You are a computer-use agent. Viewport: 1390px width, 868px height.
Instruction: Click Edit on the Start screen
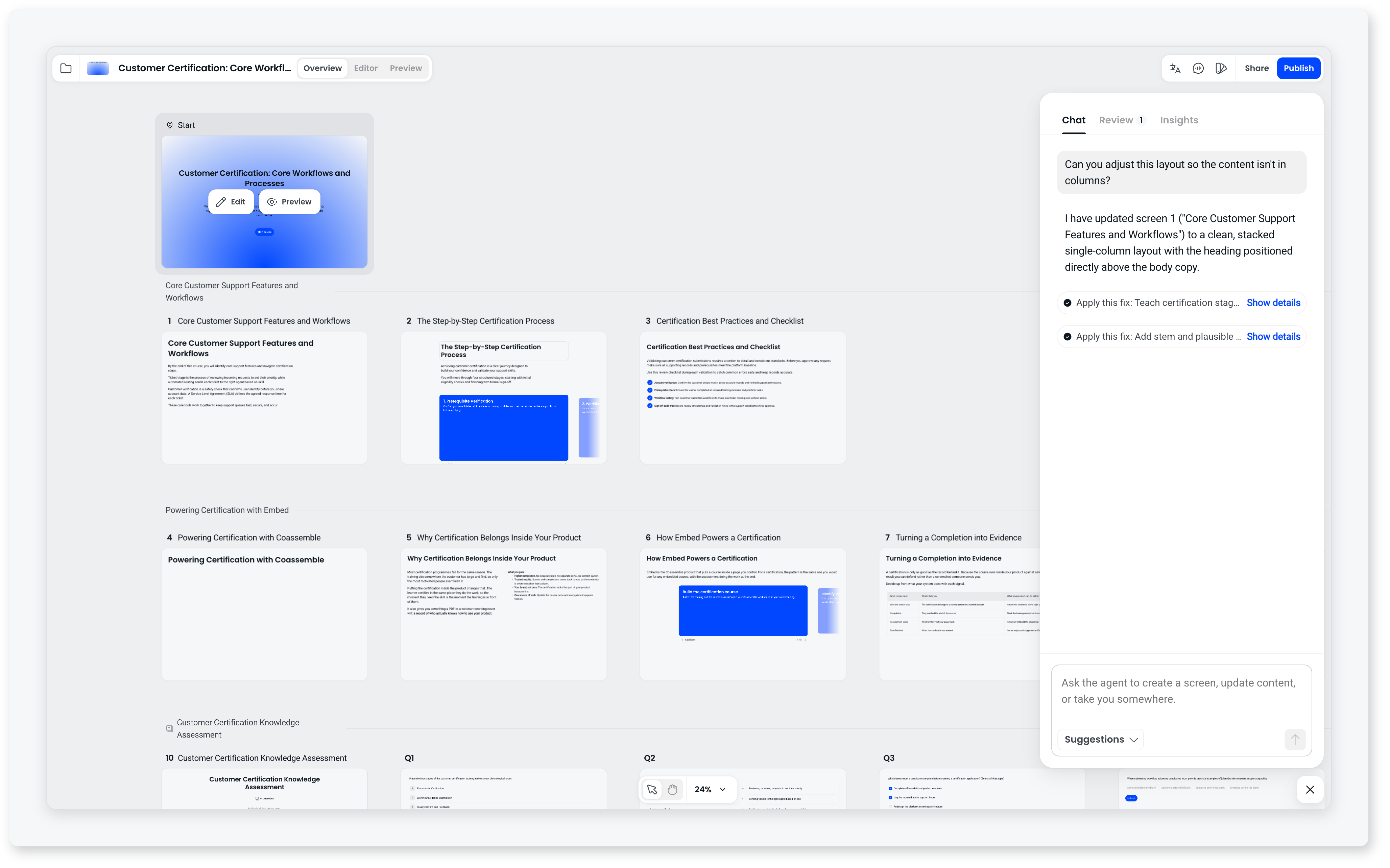[231, 202]
